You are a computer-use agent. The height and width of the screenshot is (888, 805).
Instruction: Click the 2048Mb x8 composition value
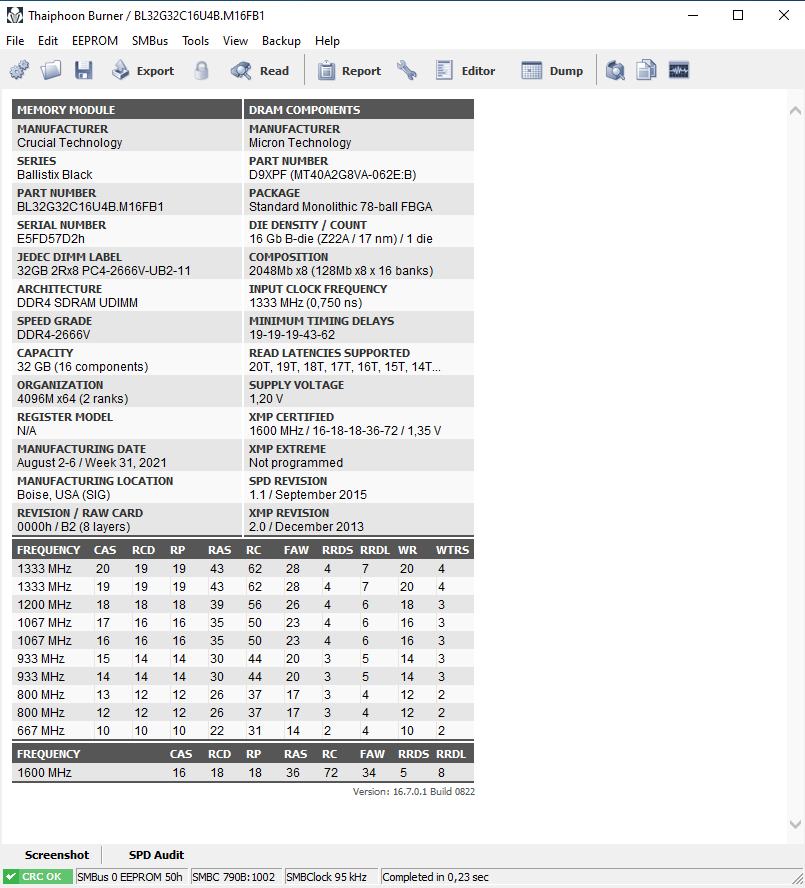(x=341, y=271)
